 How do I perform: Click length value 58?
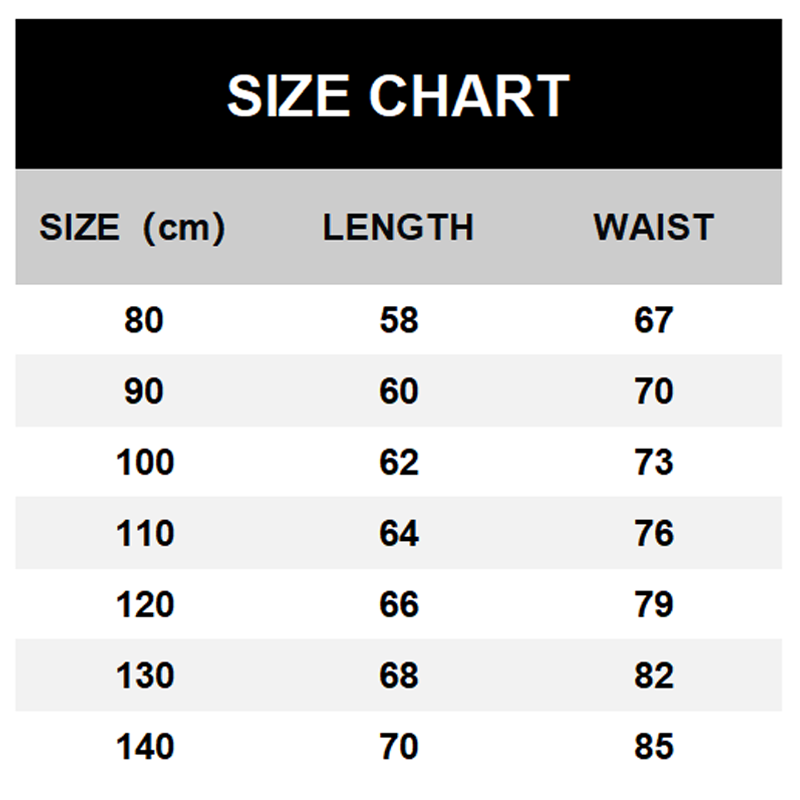click(x=399, y=321)
